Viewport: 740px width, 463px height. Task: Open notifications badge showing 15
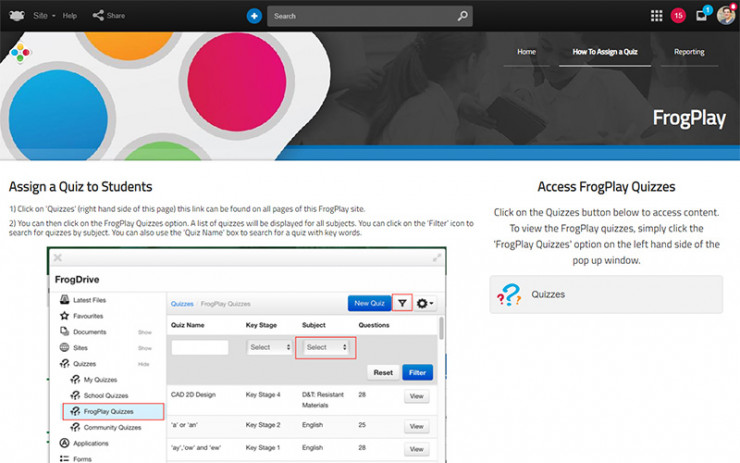[x=678, y=16]
